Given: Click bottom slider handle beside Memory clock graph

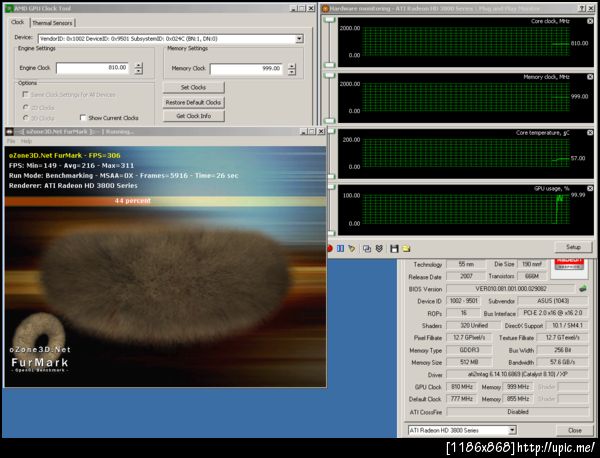Looking at the screenshot, I should [329, 121].
